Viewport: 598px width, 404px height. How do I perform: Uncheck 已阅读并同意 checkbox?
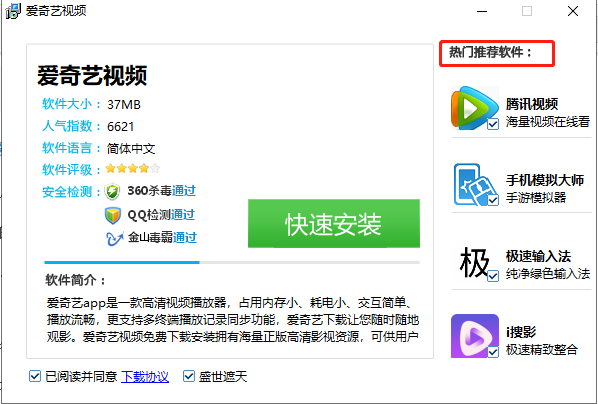[x=35, y=377]
